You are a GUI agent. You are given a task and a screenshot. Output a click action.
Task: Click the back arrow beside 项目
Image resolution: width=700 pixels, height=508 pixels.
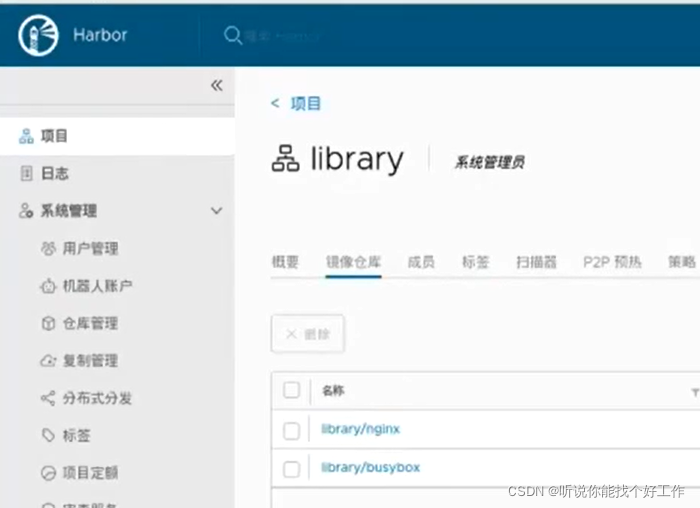(275, 104)
